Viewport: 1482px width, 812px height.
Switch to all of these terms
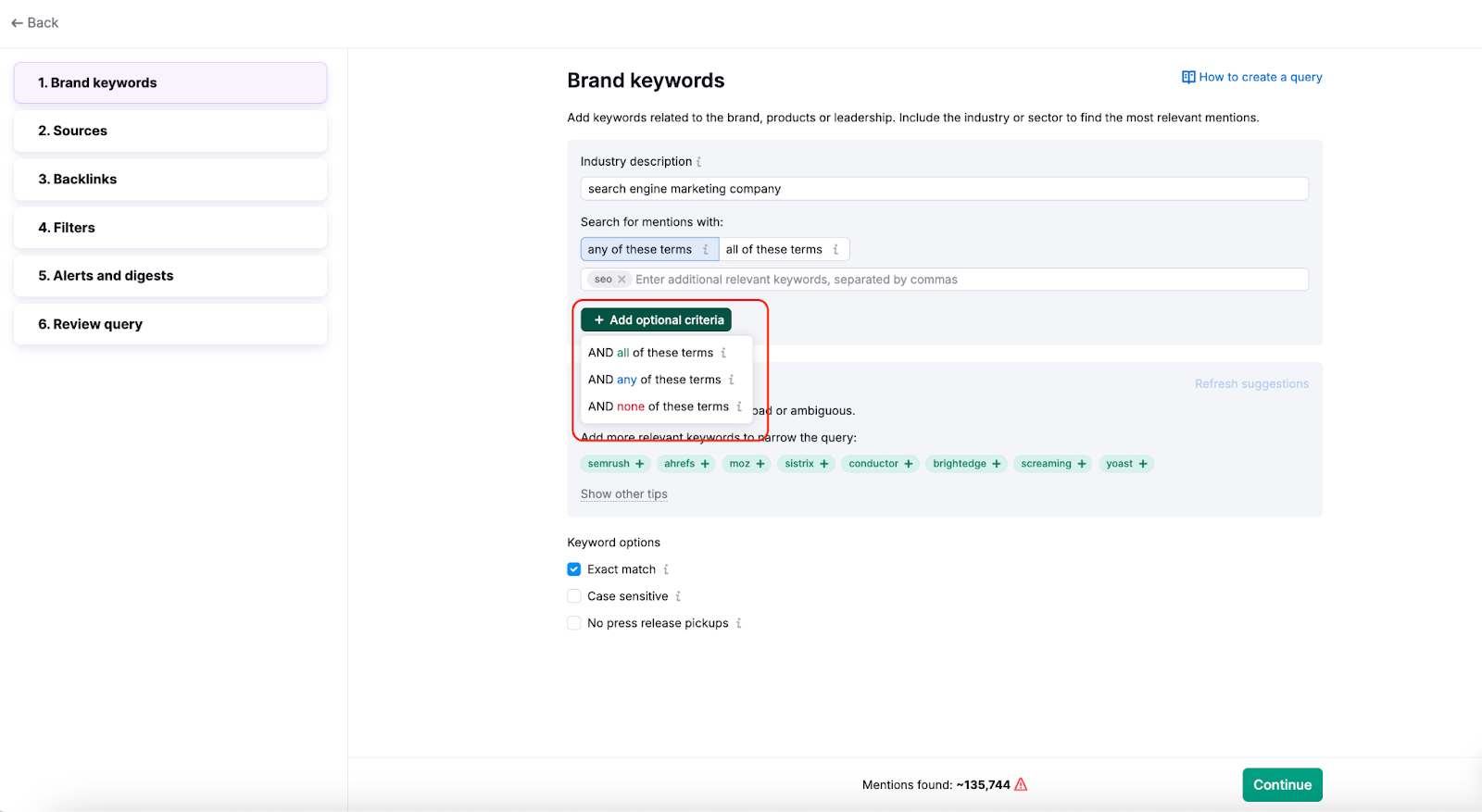click(x=774, y=250)
